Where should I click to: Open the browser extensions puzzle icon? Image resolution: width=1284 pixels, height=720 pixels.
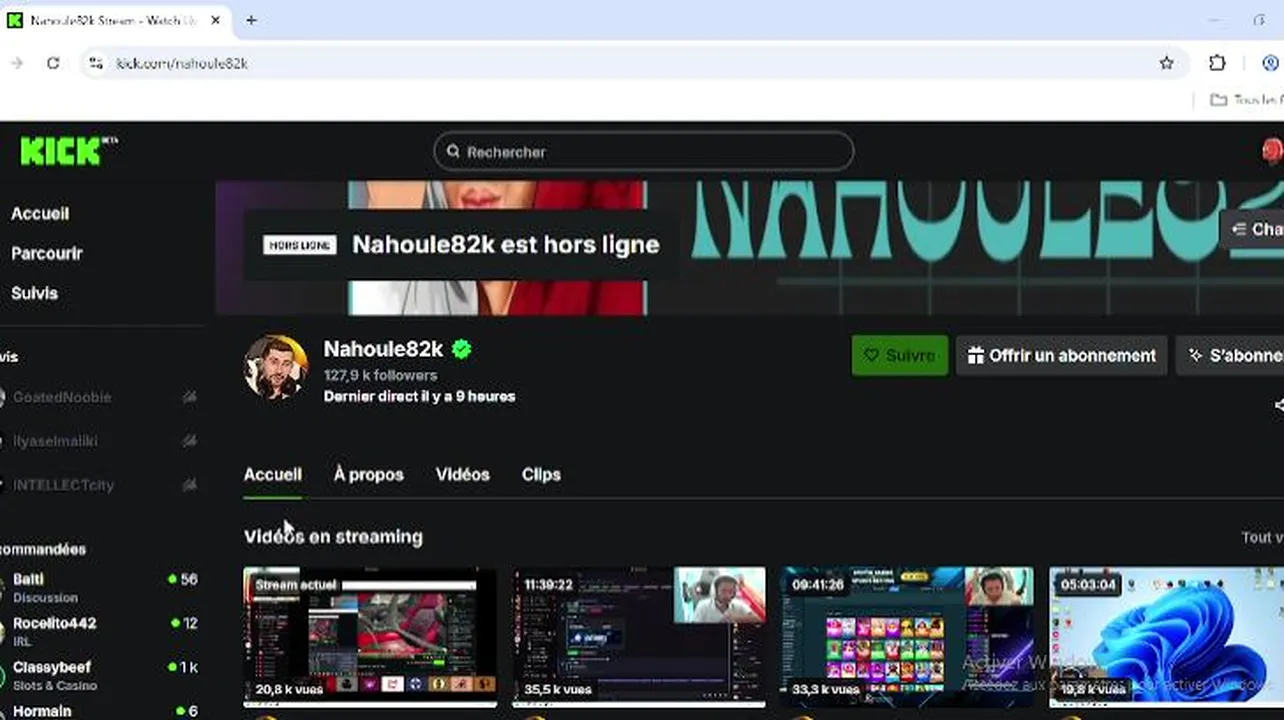pyautogui.click(x=1217, y=63)
